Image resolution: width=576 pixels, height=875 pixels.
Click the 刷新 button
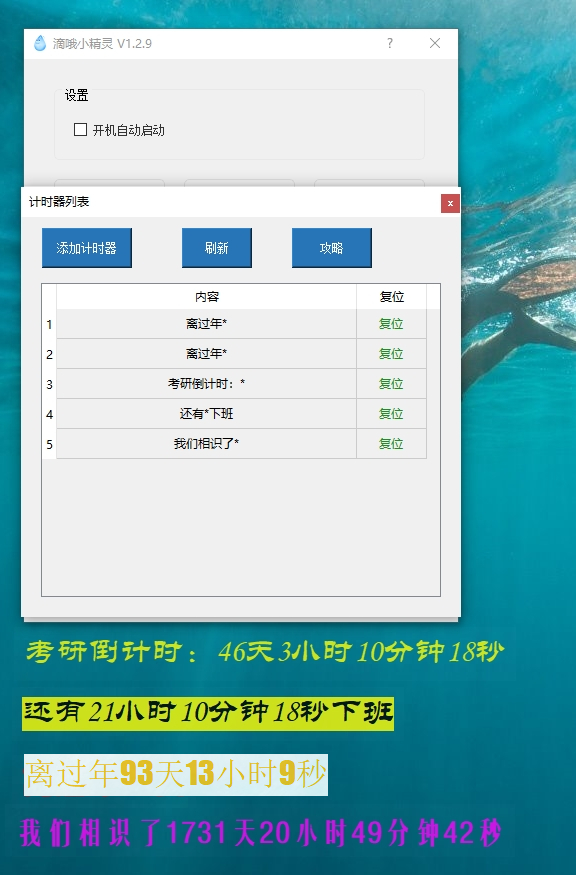tap(217, 248)
